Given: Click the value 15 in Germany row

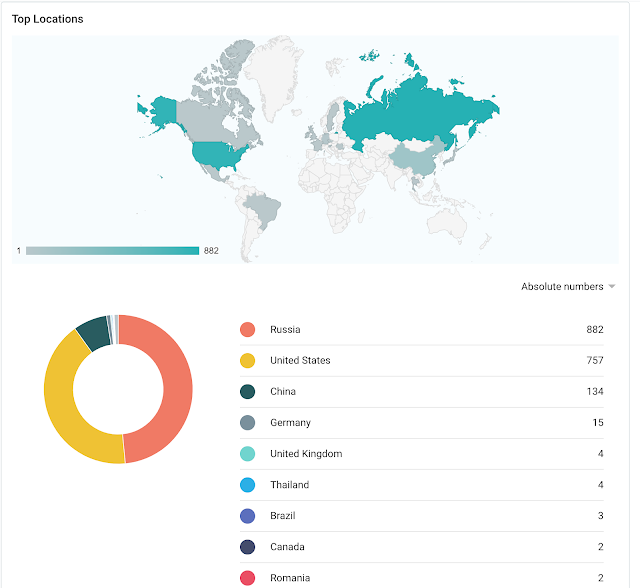Looking at the screenshot, I should coord(598,422).
